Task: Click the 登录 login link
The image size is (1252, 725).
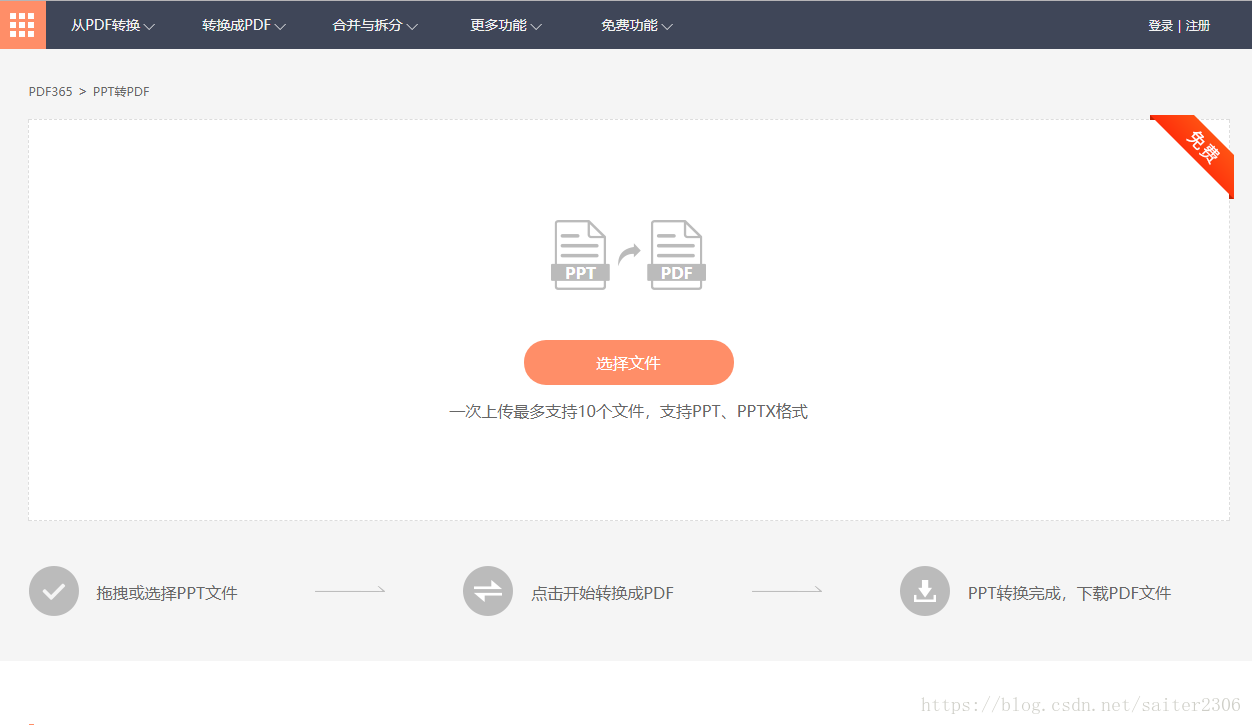Action: (x=1160, y=26)
